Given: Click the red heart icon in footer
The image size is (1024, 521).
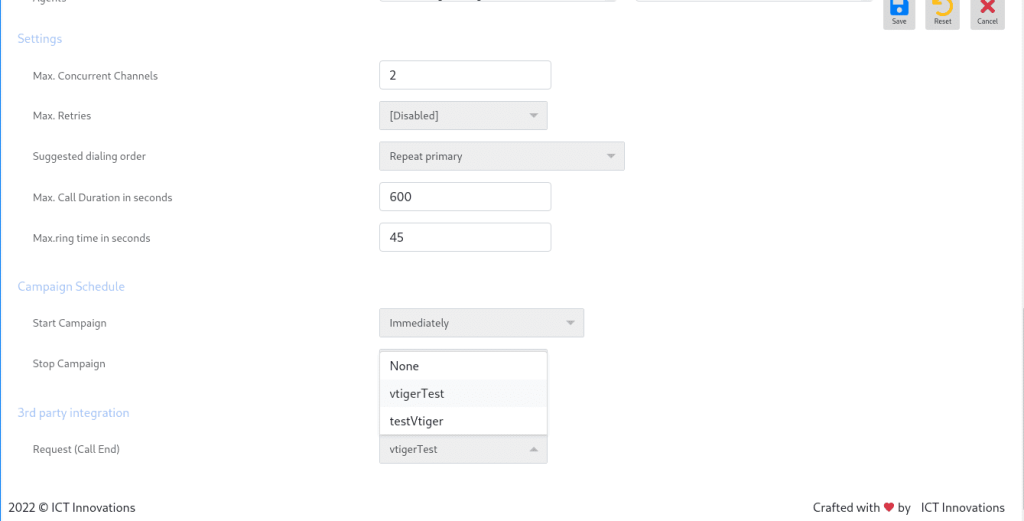Looking at the screenshot, I should pos(889,508).
